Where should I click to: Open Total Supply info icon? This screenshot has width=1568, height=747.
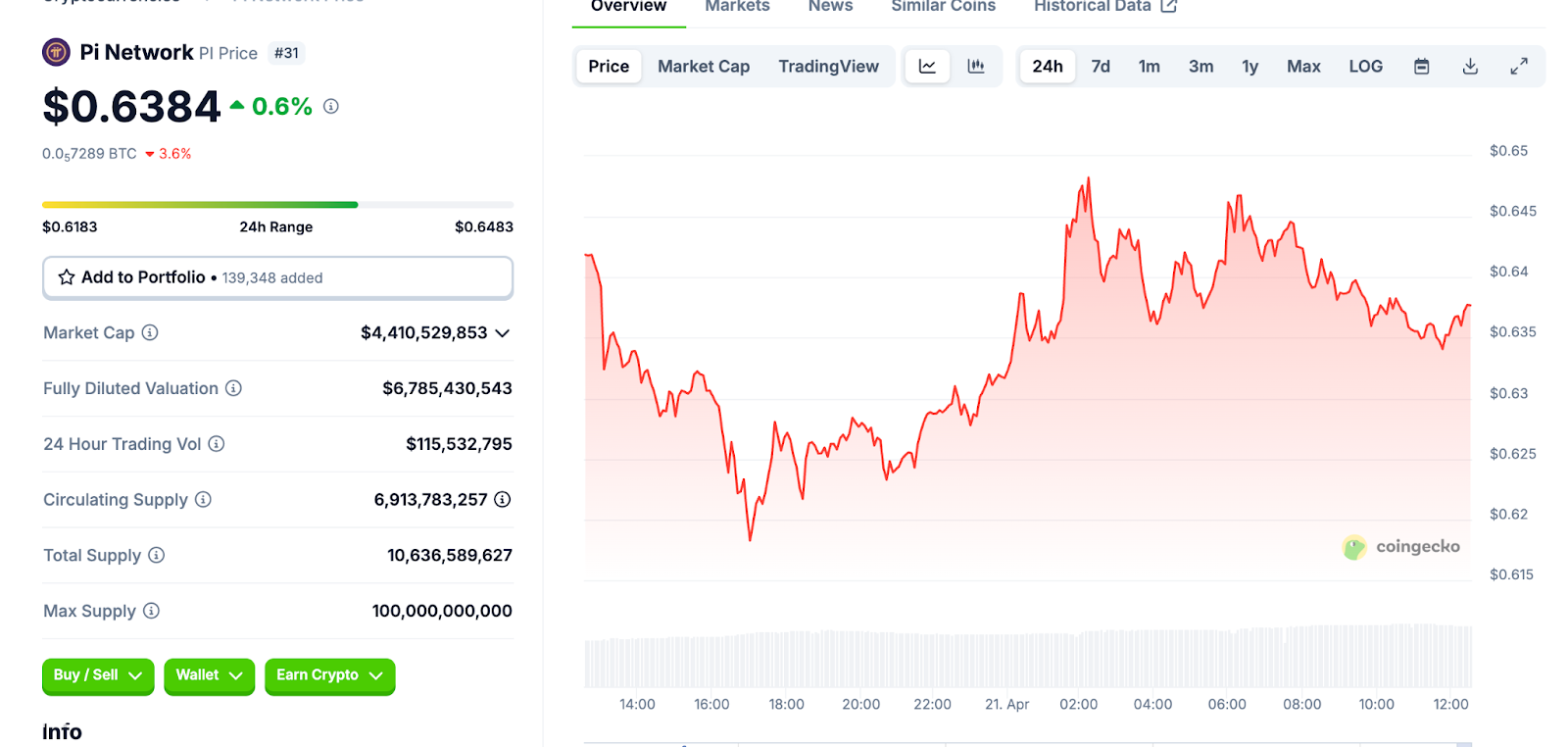[157, 555]
